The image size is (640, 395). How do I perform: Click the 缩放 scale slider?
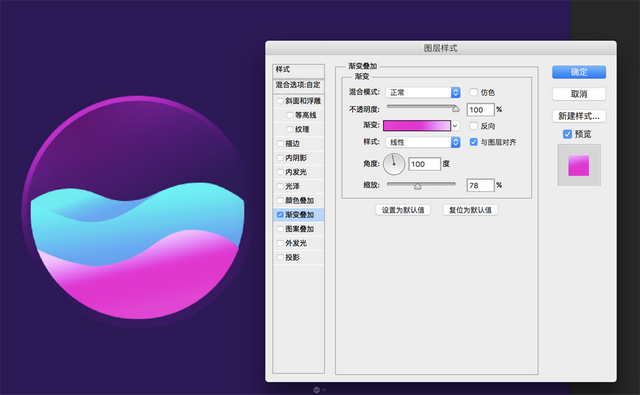[421, 185]
